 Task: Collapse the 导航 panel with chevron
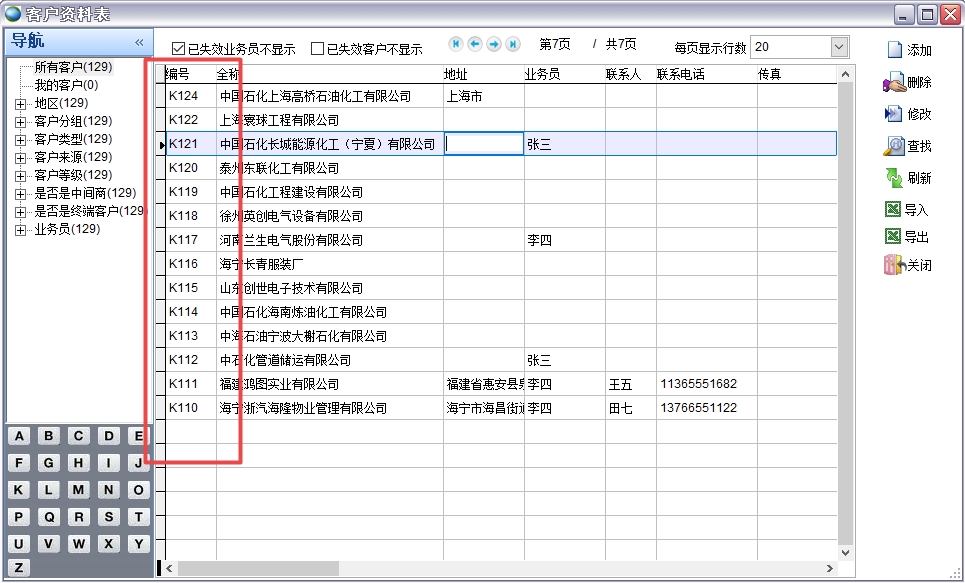pyautogui.click(x=139, y=42)
